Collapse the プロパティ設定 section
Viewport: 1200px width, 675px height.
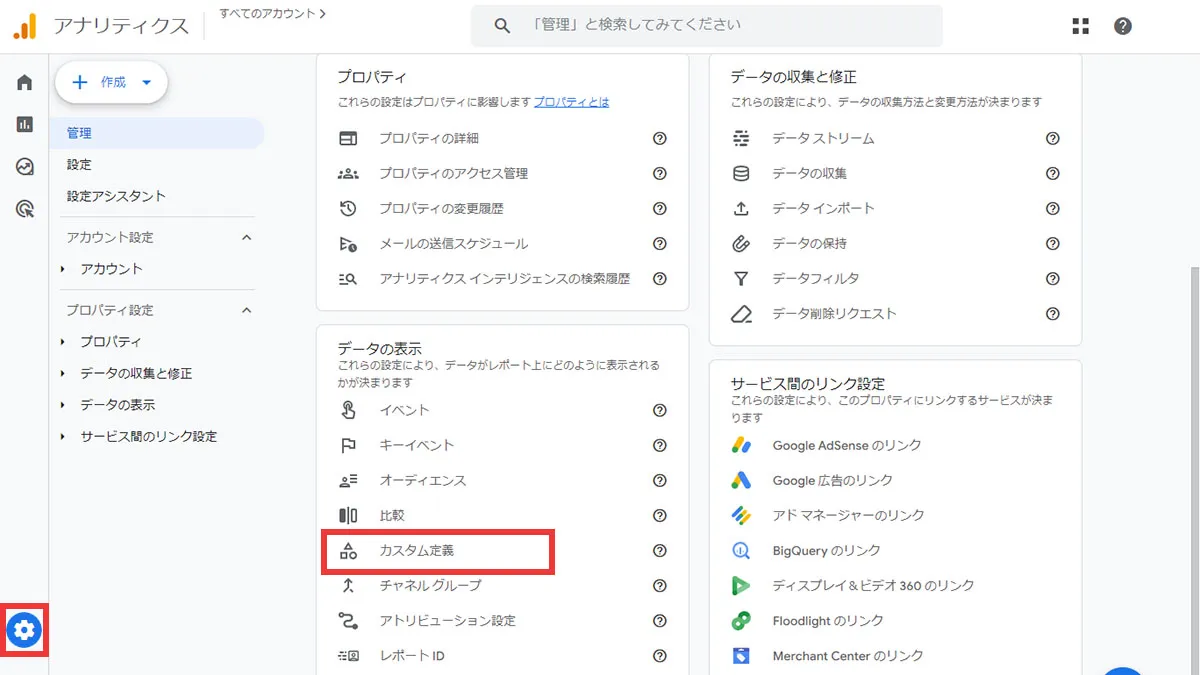(x=247, y=310)
